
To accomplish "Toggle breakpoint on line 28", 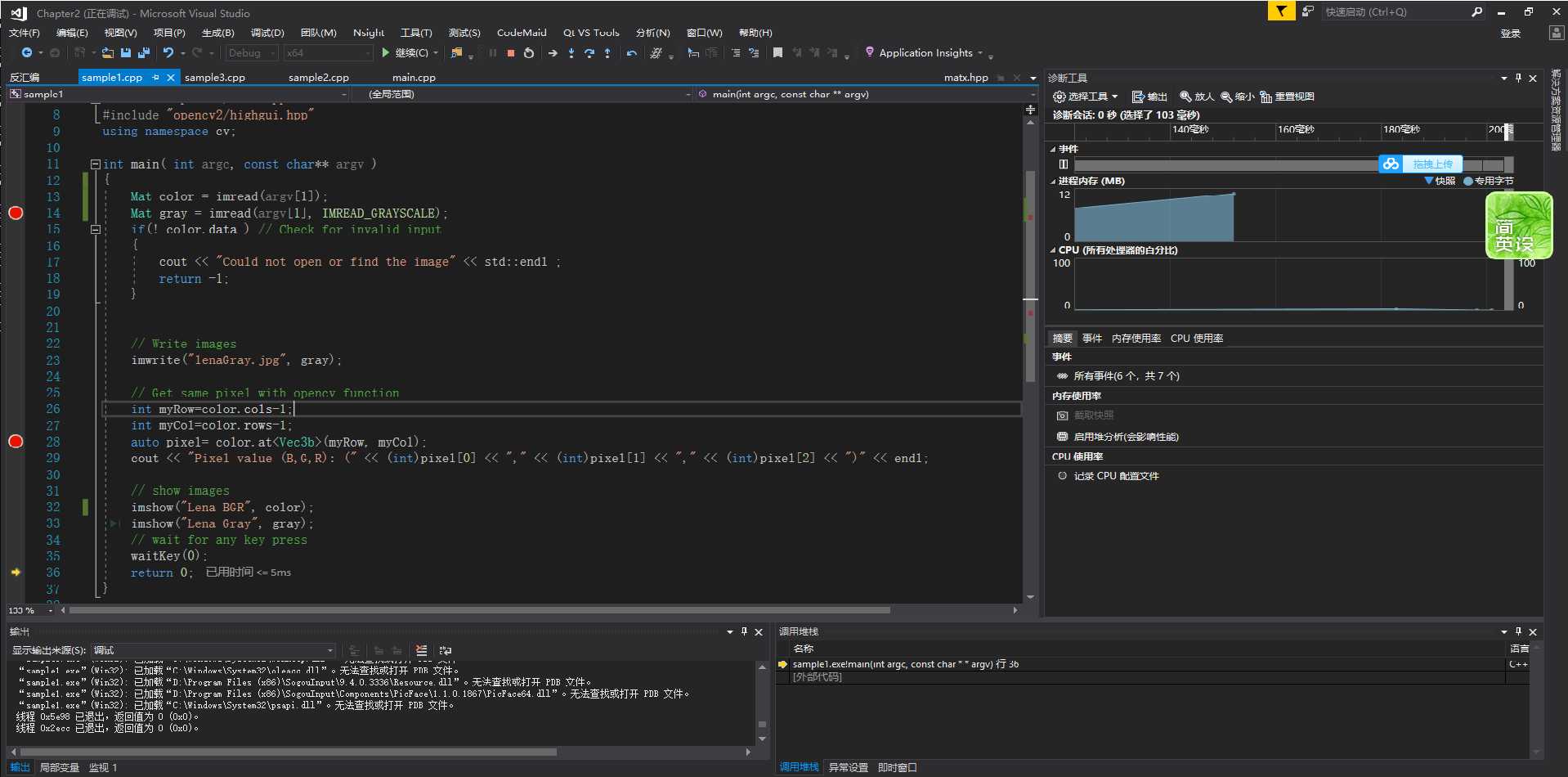I will [16, 442].
